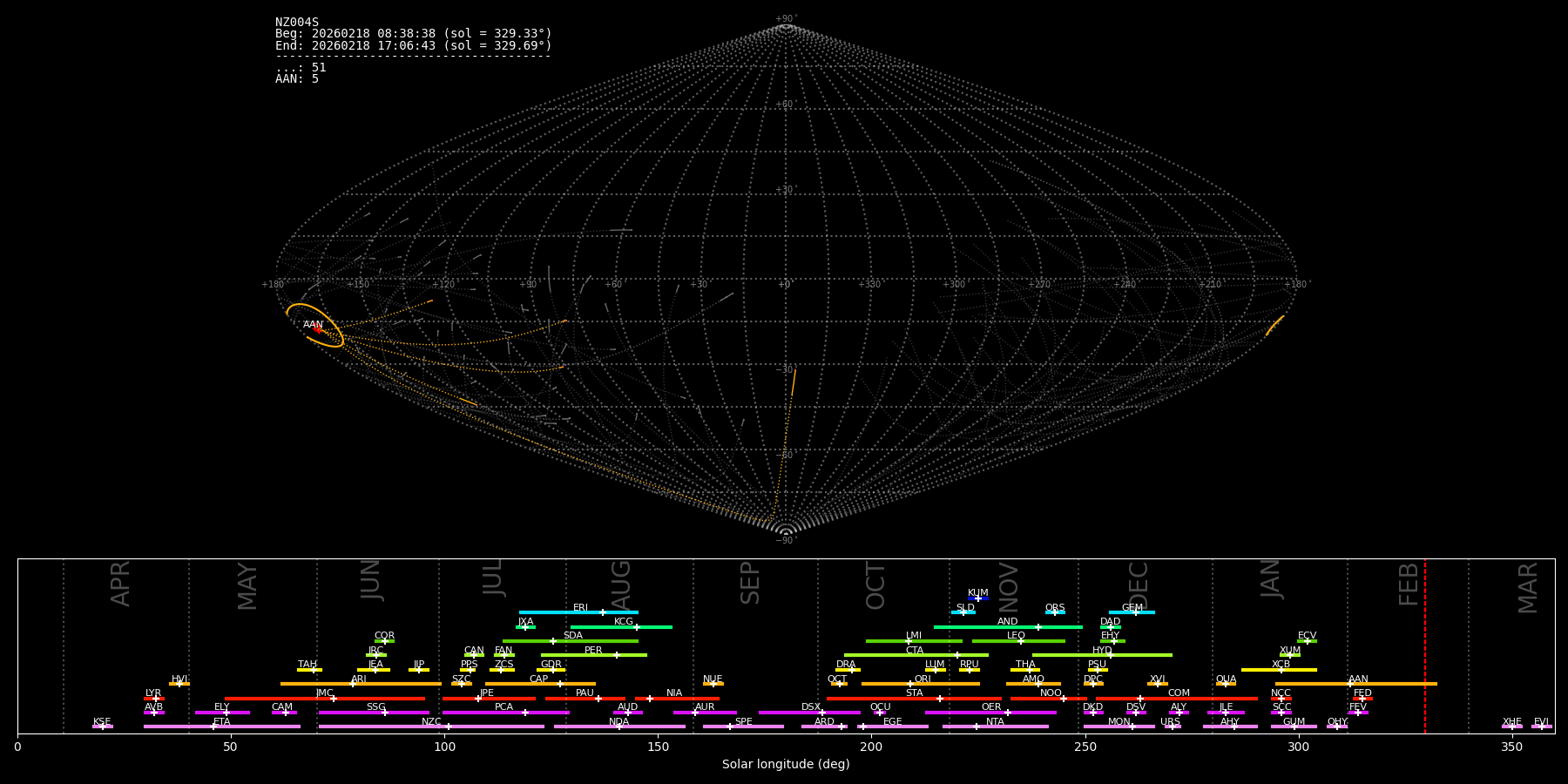
Task: Click the FED shower label
Action: [x=1362, y=693]
